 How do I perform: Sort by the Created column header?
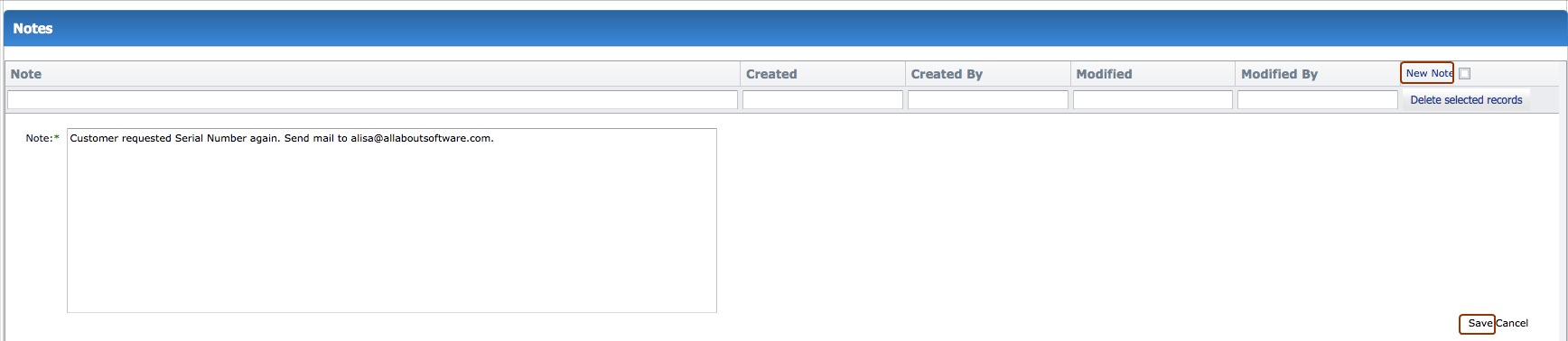771,74
